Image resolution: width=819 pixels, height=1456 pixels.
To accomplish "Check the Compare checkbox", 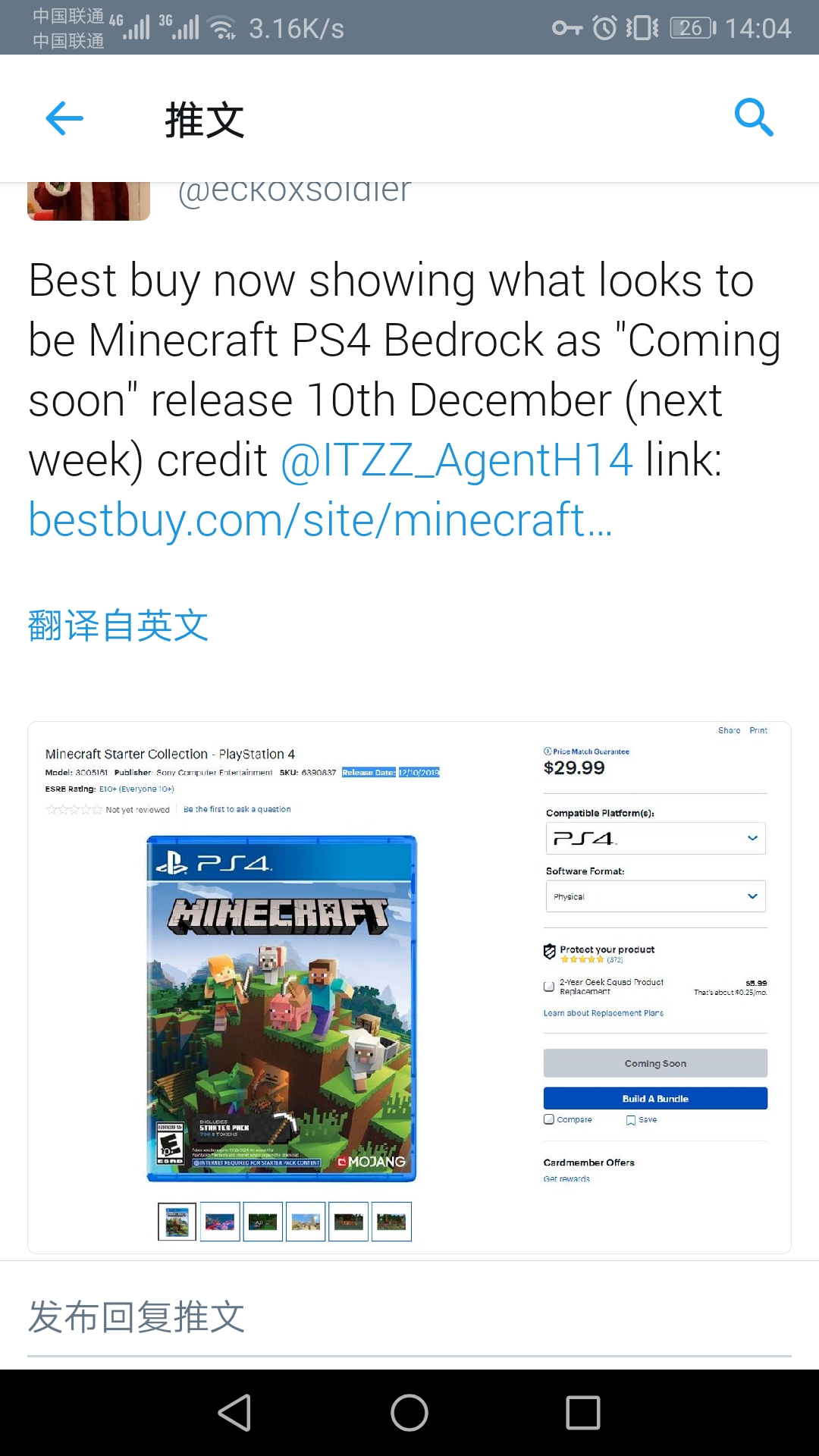I will click(549, 1119).
